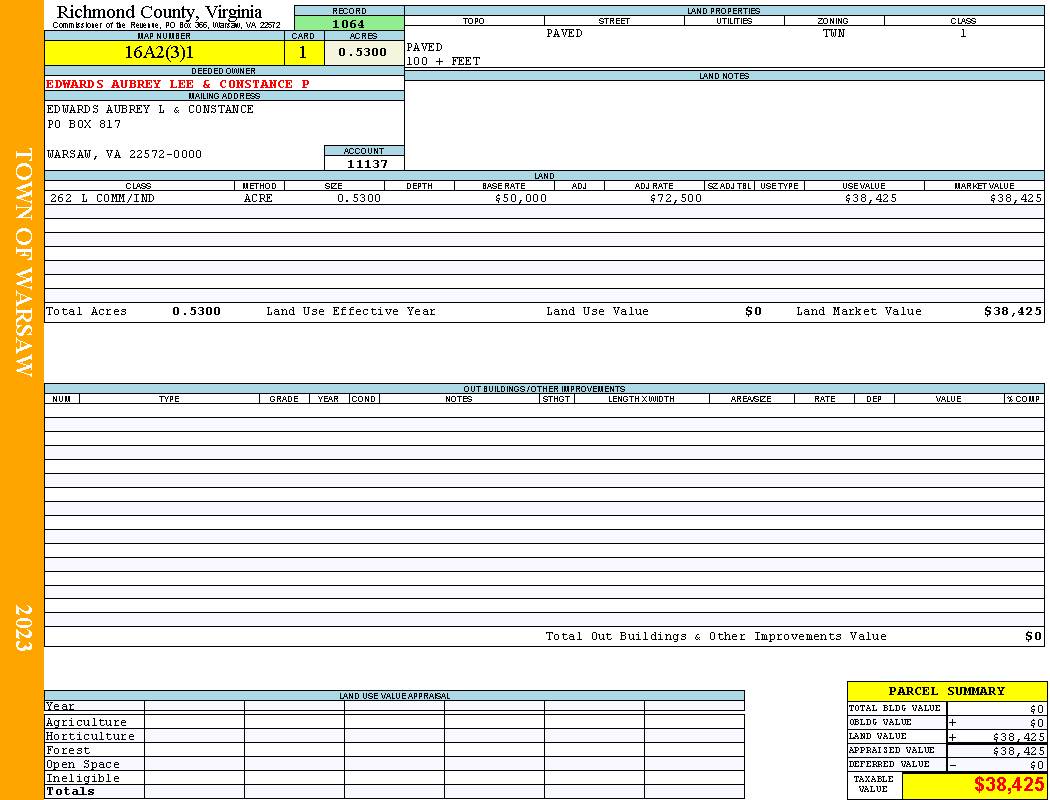Click the acres value 0.5300 field
Screen dimensions: 1050x800
[362, 52]
